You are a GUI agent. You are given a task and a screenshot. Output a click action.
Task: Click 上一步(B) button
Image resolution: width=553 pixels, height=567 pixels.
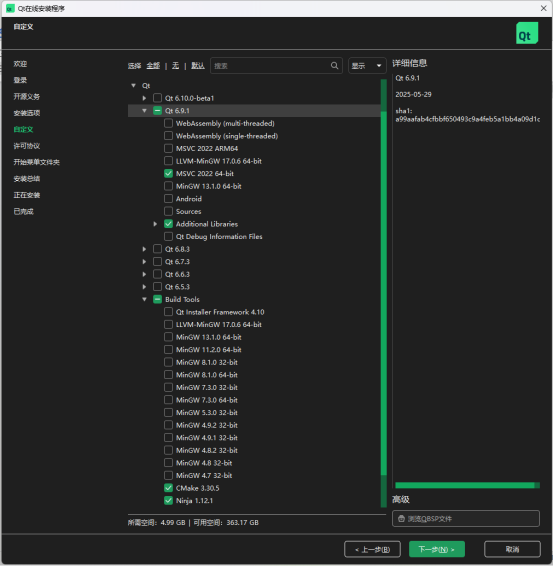click(372, 549)
